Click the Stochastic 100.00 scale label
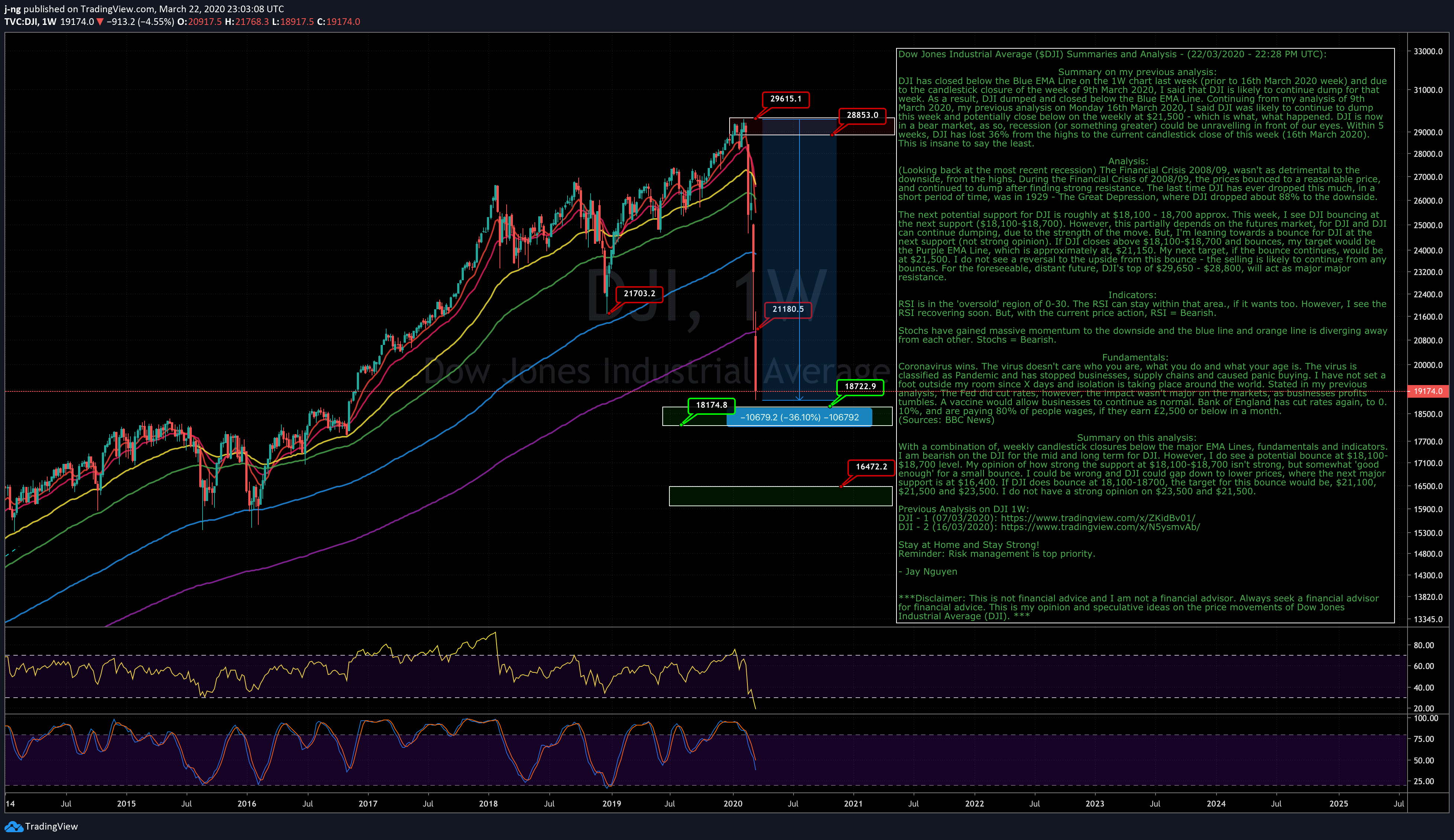1454x840 pixels. [1425, 718]
